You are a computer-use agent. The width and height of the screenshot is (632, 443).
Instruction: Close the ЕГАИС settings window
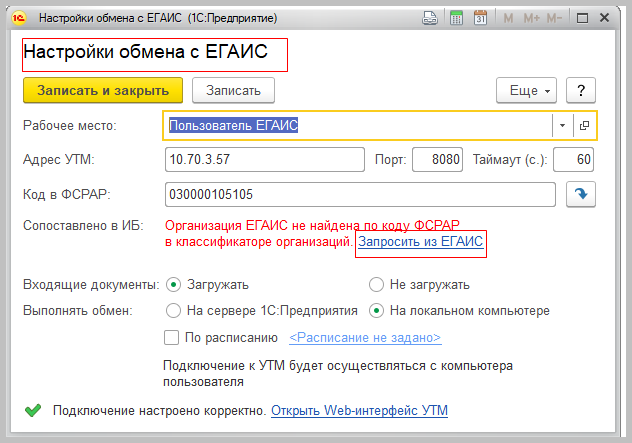(x=604, y=18)
